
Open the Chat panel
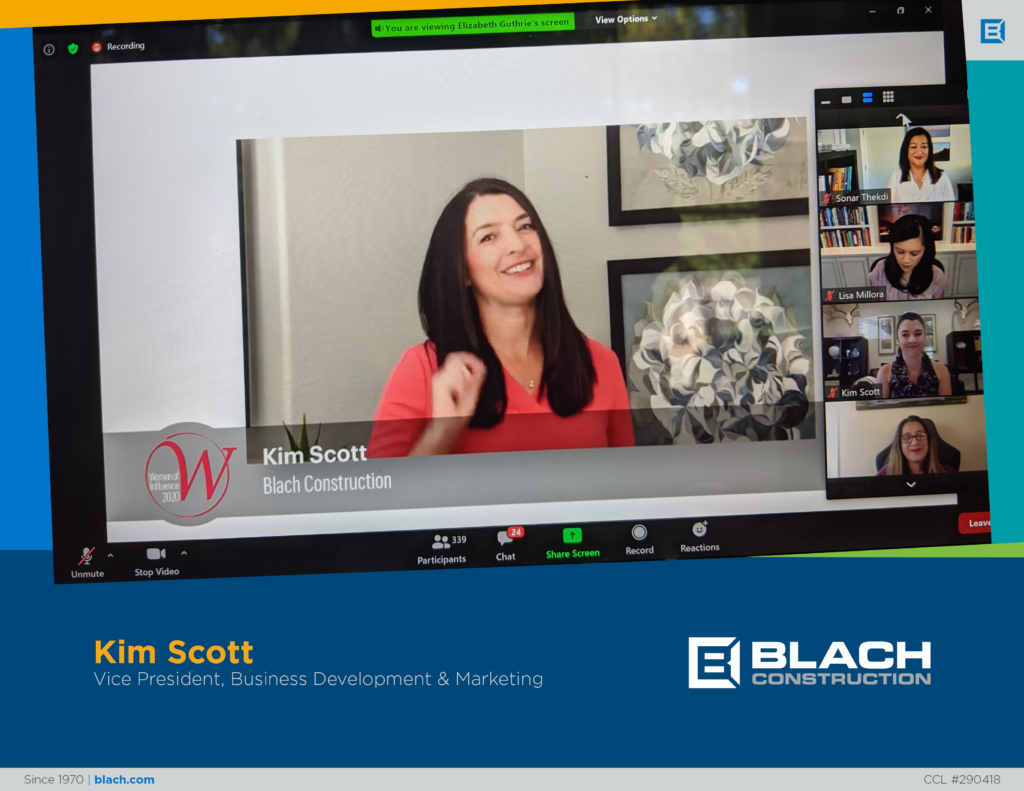(x=506, y=546)
